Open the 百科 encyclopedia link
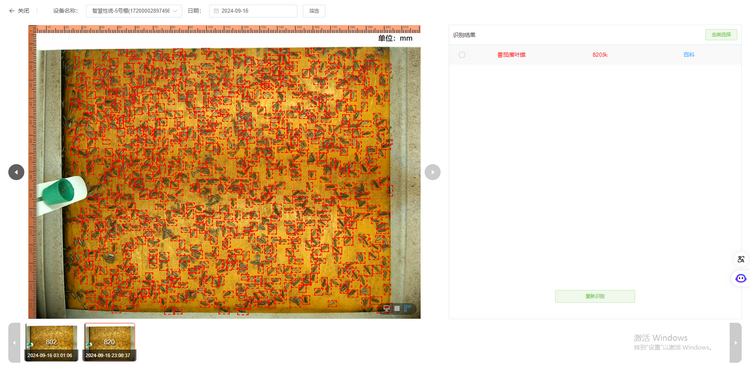This screenshot has height=371, width=750. coord(688,55)
